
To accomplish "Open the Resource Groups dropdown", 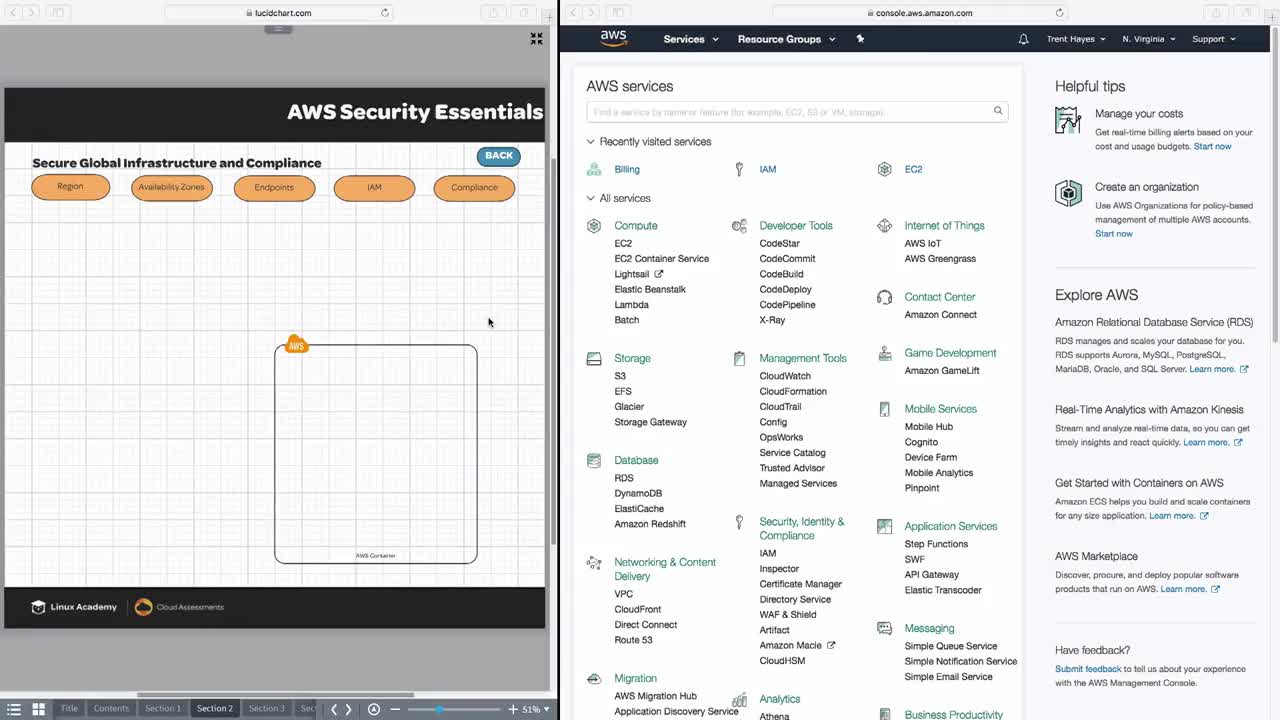I will coord(786,39).
